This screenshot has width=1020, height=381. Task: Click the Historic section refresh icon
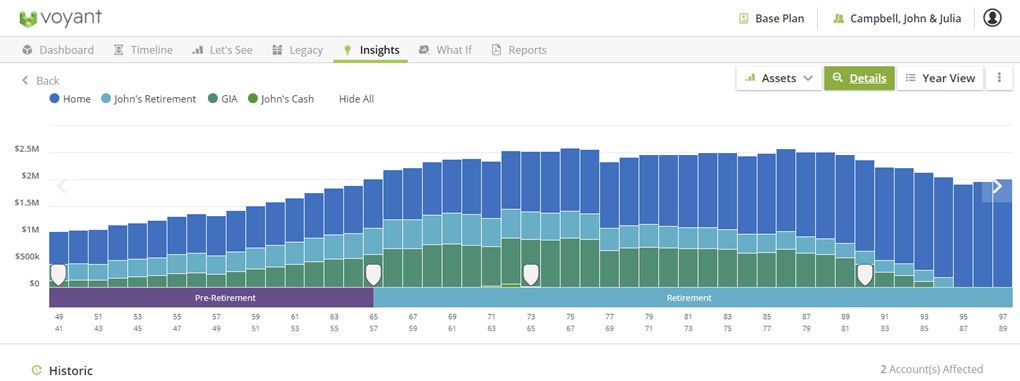point(37,371)
